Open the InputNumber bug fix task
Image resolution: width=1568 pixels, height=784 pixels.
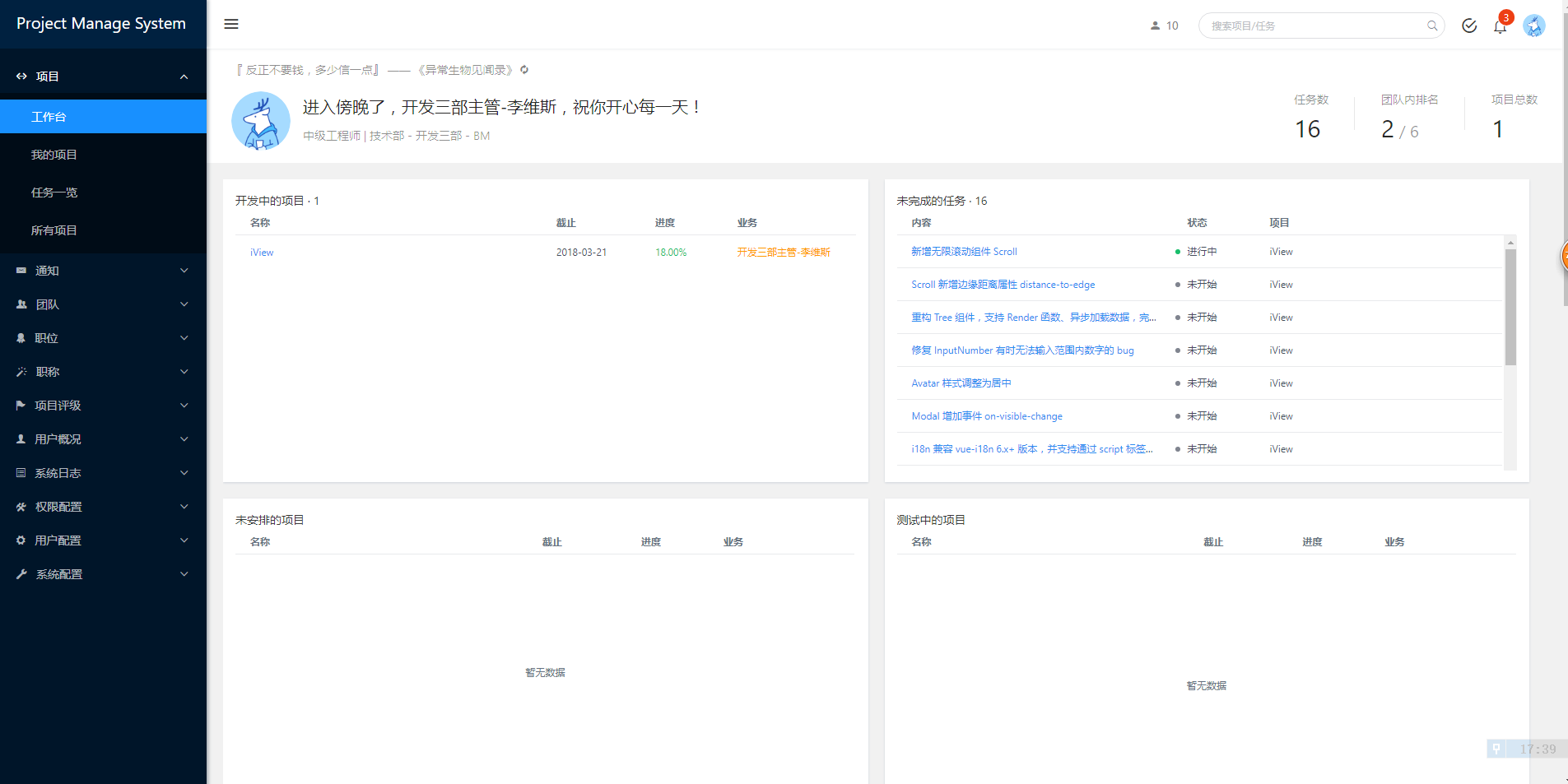coord(1022,350)
